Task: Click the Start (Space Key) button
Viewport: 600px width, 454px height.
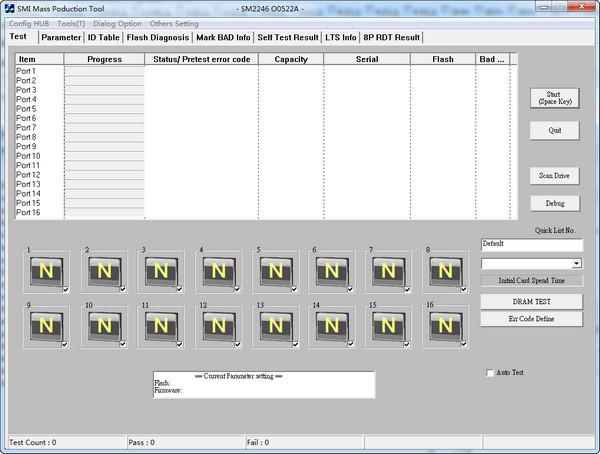Action: tap(555, 98)
